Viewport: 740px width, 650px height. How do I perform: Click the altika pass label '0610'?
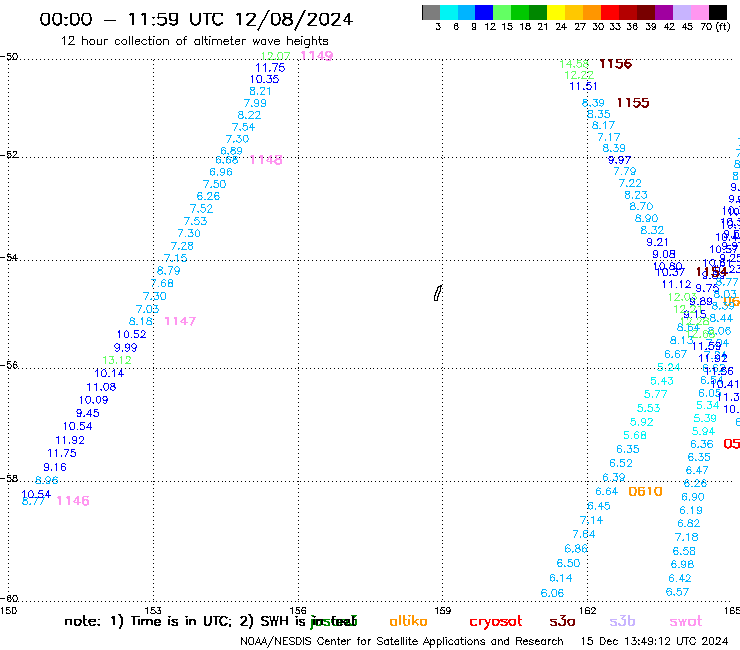pyautogui.click(x=645, y=492)
